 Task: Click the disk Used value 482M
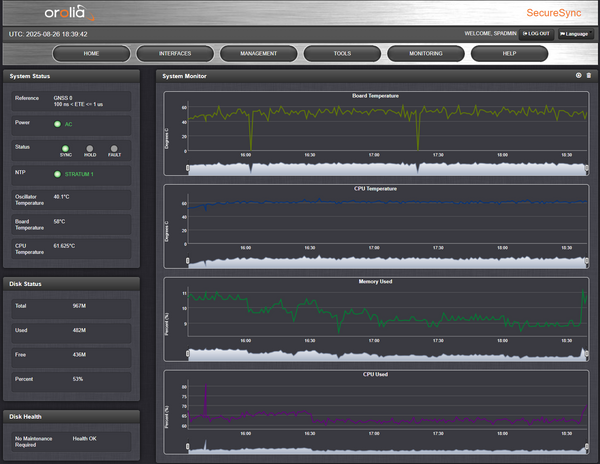pos(79,330)
